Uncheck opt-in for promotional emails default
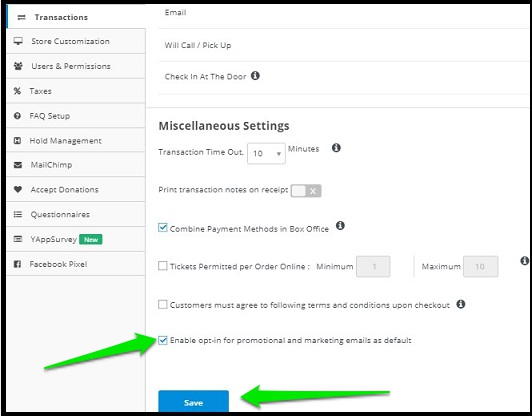532x416 pixels. [163, 340]
